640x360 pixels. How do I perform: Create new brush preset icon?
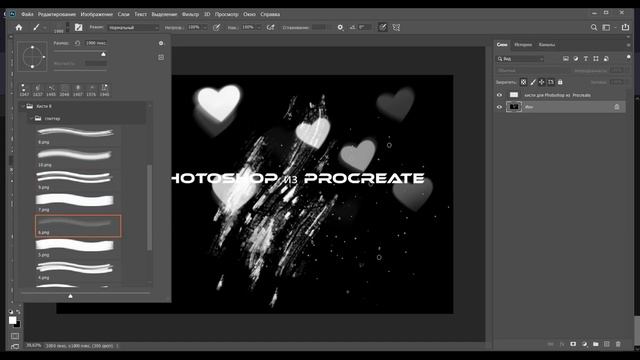161,58
